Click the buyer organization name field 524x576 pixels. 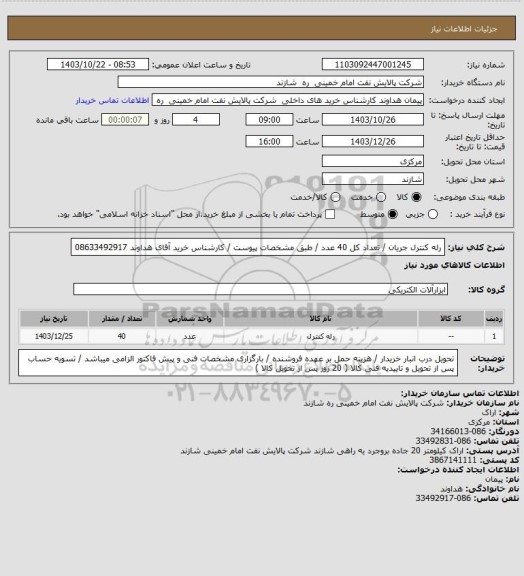[270, 82]
